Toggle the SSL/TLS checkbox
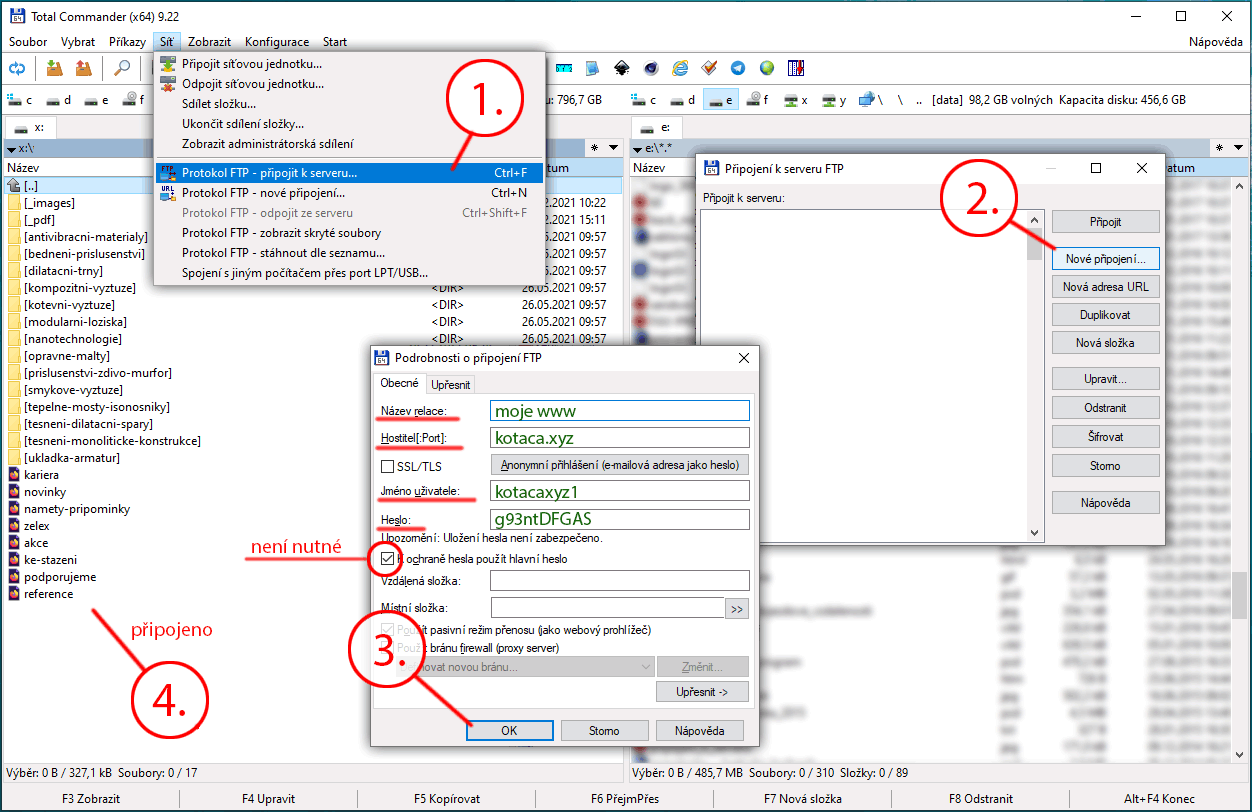 (x=388, y=466)
